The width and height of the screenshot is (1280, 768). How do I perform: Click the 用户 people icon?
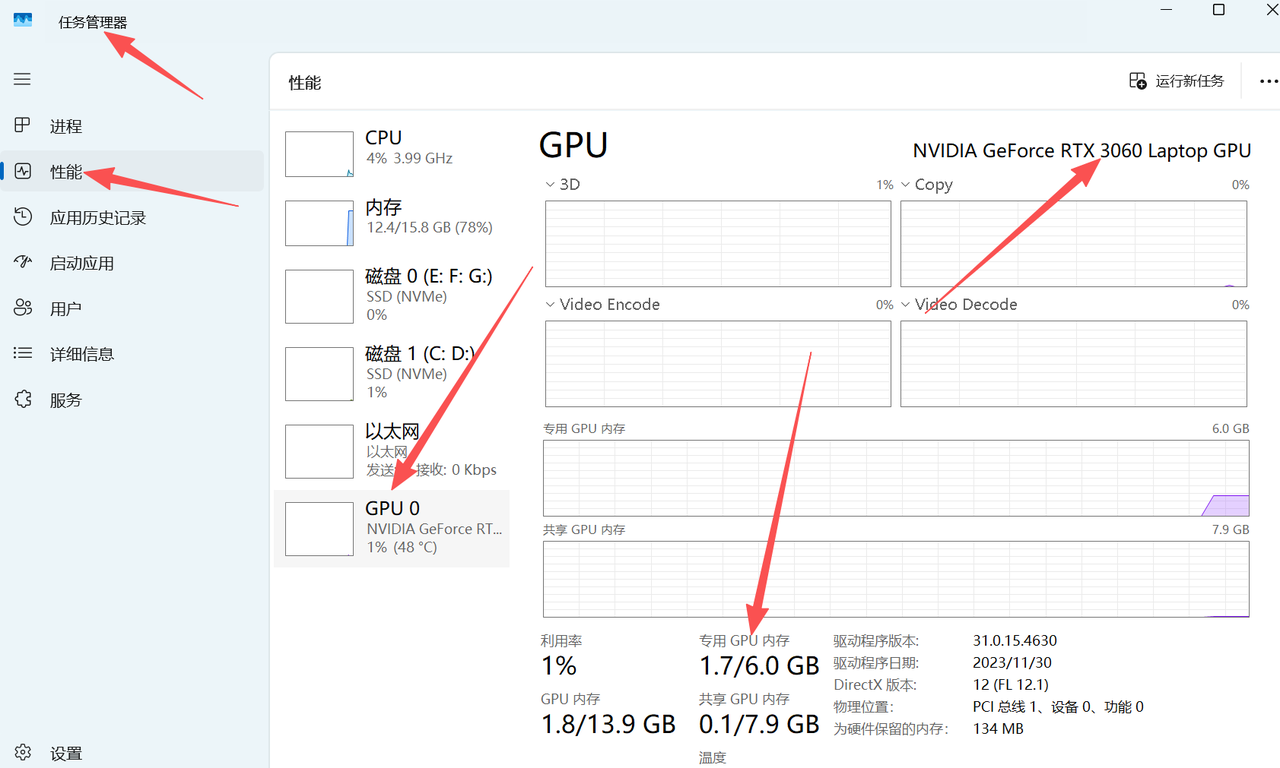tap(22, 308)
